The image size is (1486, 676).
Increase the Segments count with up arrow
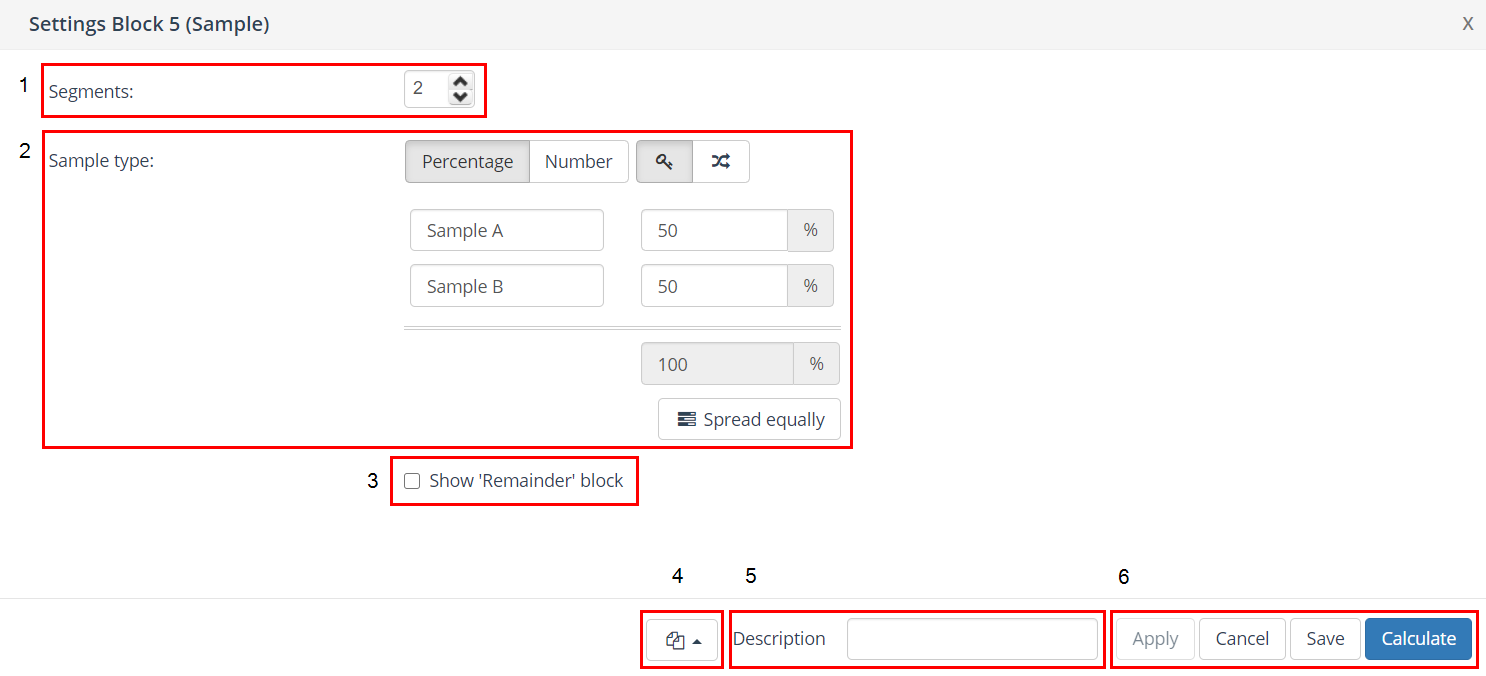click(460, 82)
